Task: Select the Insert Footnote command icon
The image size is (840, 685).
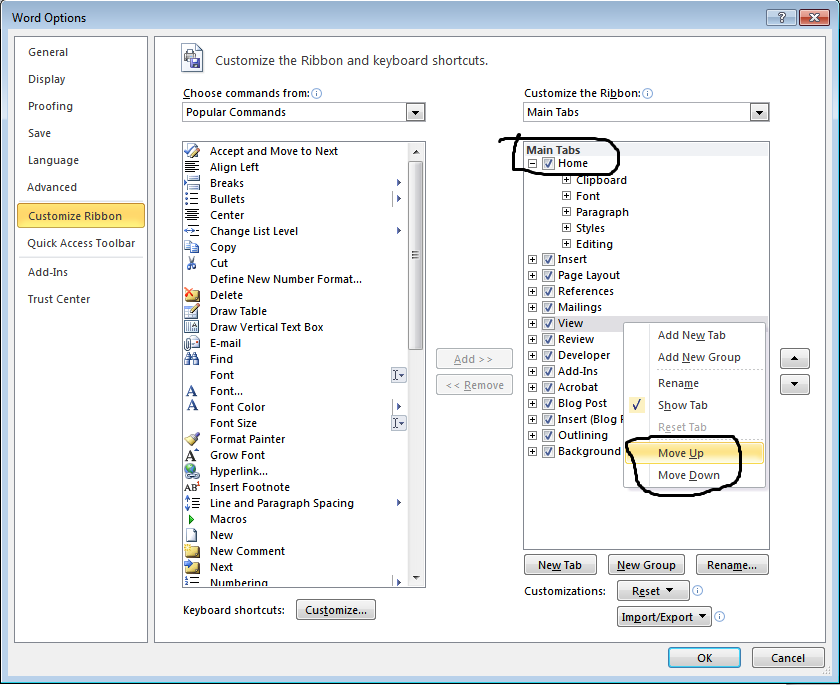Action: pos(194,487)
